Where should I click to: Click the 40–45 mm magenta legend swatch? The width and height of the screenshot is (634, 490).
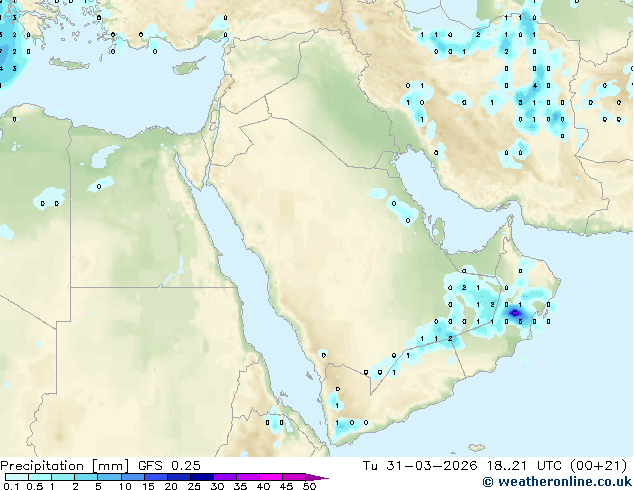tap(271, 477)
